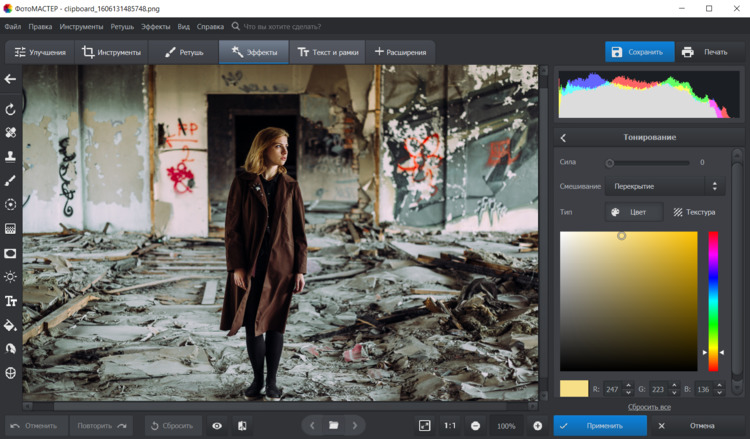Select the text tool in sidebar

11,301
